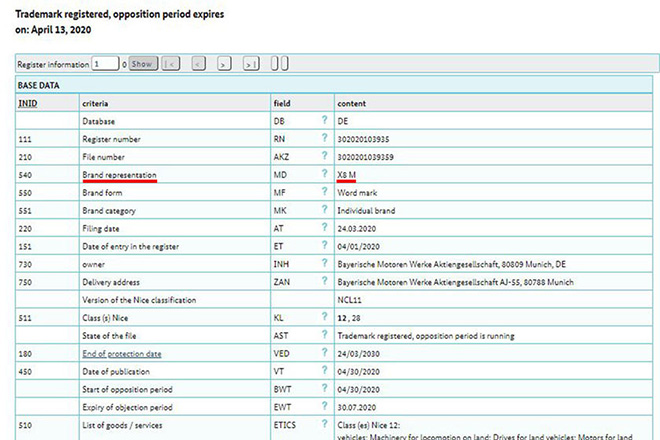This screenshot has width=660, height=440.
Task: Click help icon for Register number row
Action: pyautogui.click(x=324, y=139)
